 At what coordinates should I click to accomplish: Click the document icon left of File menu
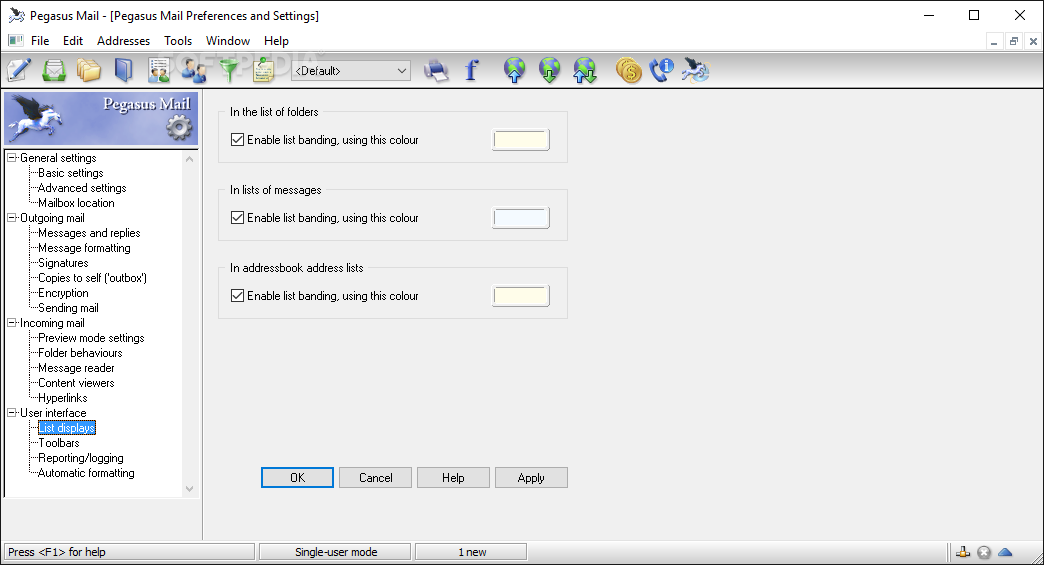click(x=16, y=41)
